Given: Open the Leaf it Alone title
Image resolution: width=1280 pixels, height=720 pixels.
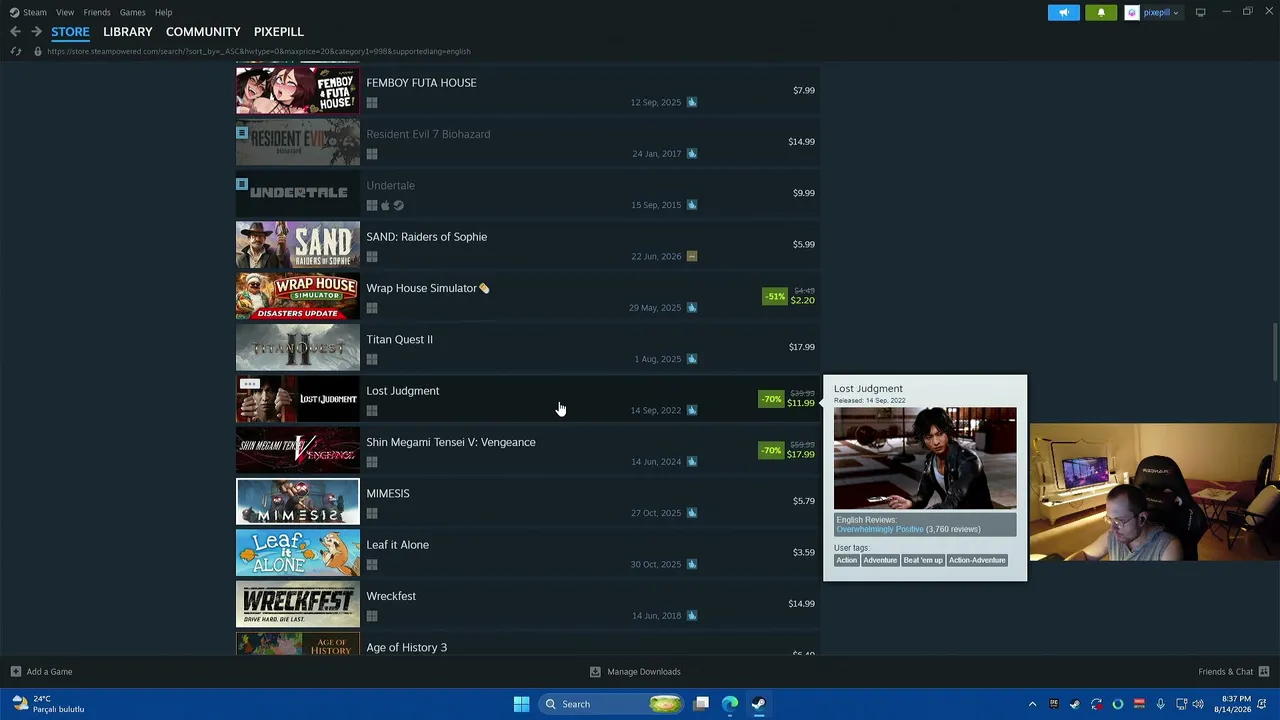Looking at the screenshot, I should [x=397, y=545].
